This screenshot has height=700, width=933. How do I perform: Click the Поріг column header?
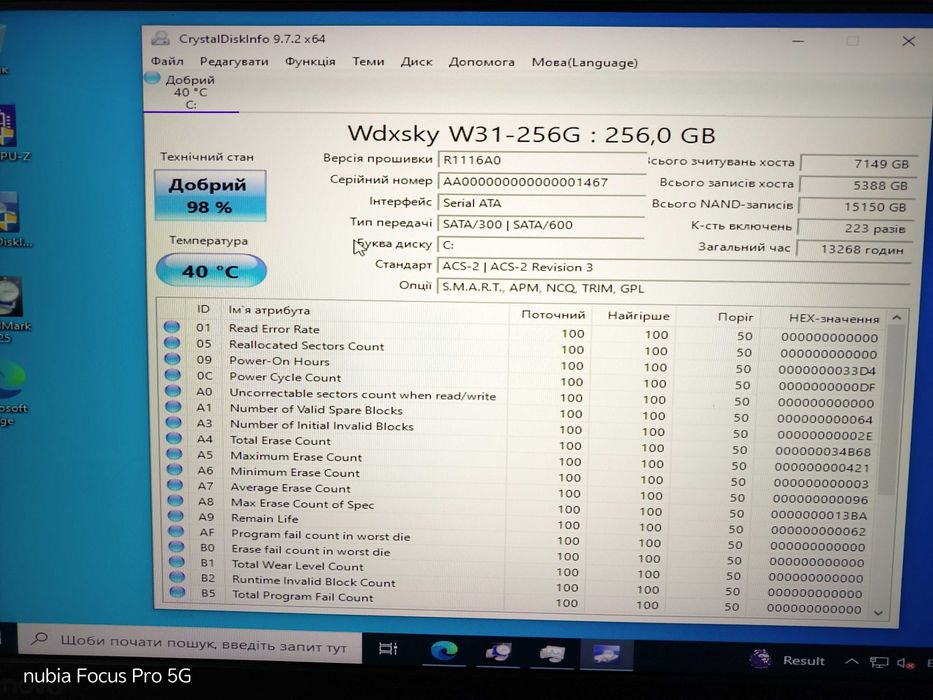point(735,317)
